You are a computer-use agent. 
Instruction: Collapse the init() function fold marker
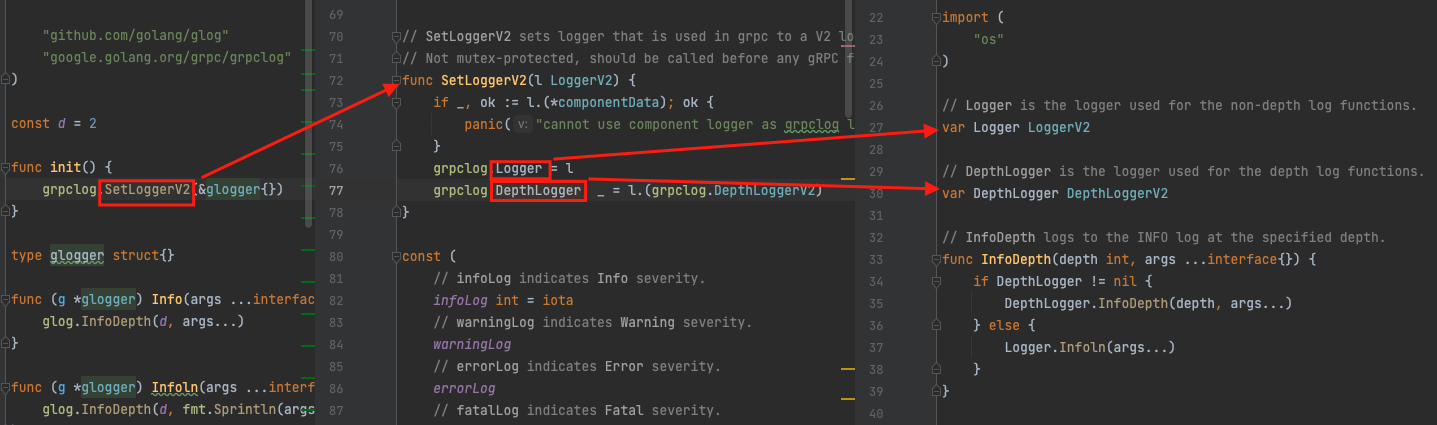(6, 168)
